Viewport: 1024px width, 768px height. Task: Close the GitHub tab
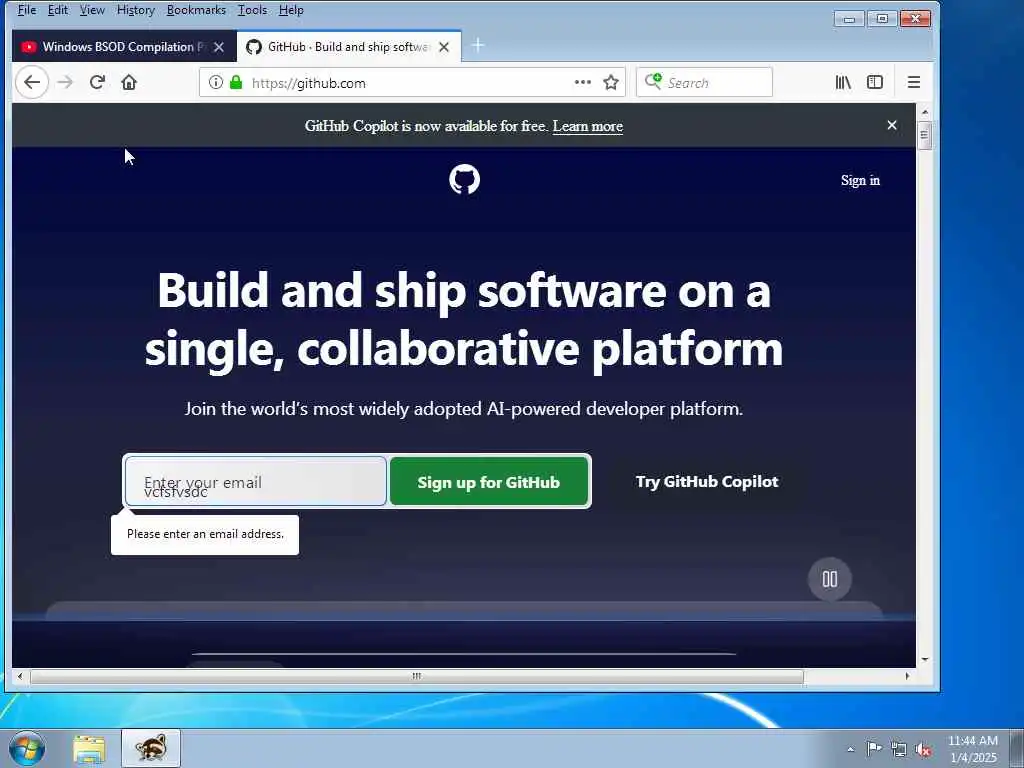(x=444, y=47)
